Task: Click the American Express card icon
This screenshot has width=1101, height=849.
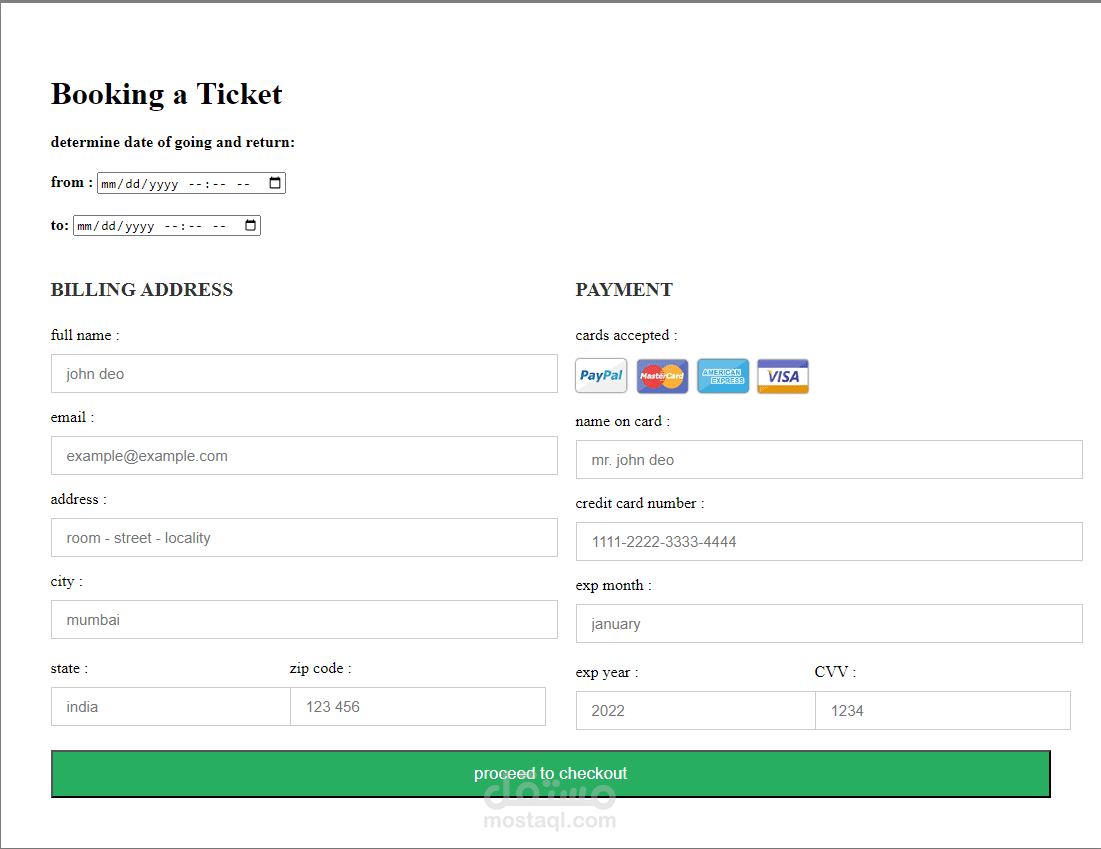Action: pos(722,375)
